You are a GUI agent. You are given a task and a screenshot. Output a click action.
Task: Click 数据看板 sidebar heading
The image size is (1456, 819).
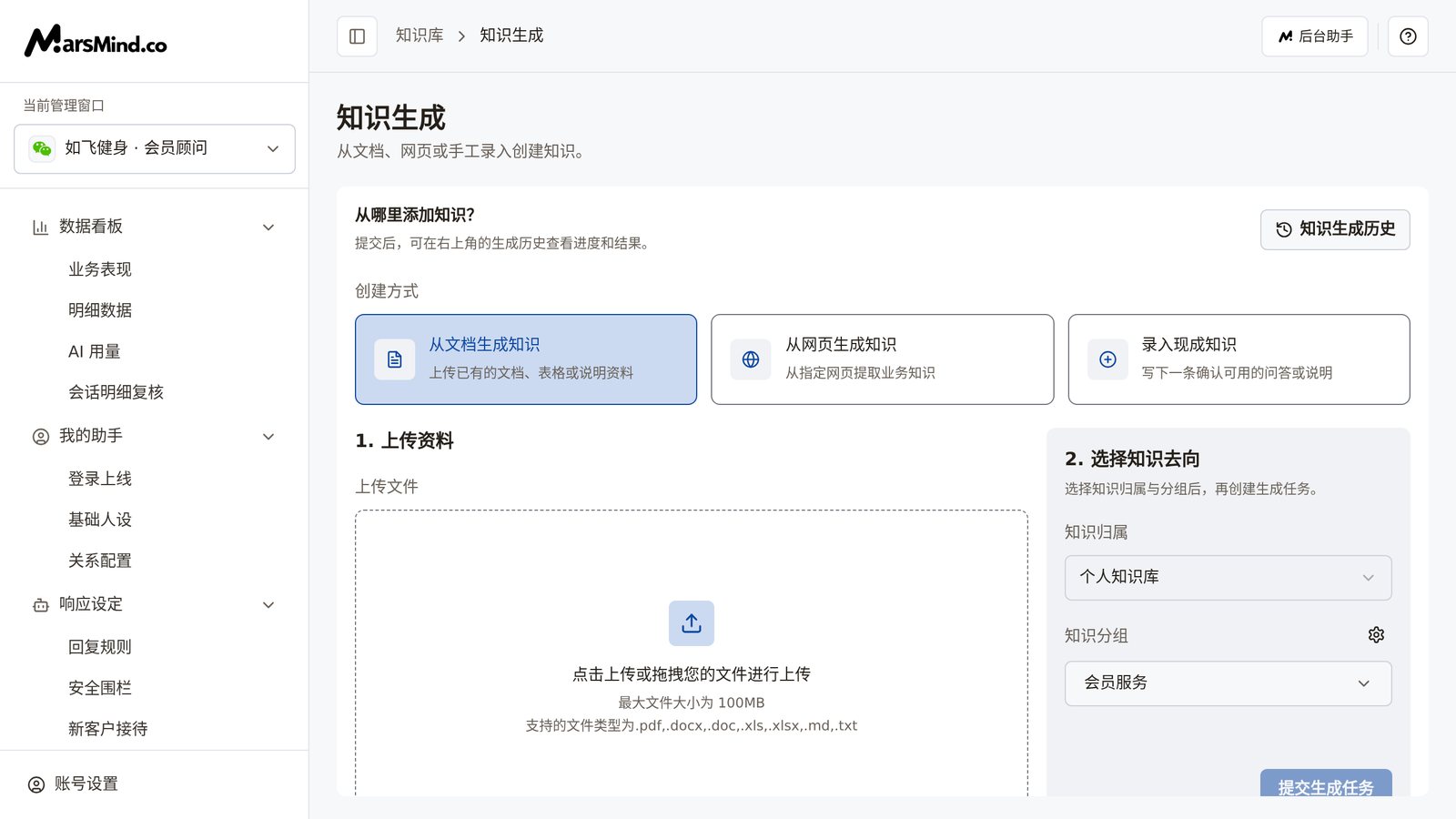click(x=91, y=227)
